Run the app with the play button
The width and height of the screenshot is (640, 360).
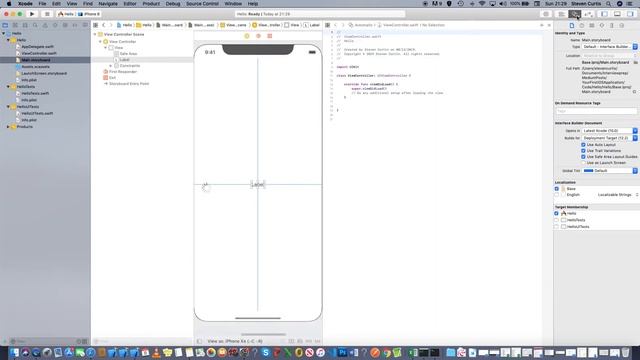[32, 14]
